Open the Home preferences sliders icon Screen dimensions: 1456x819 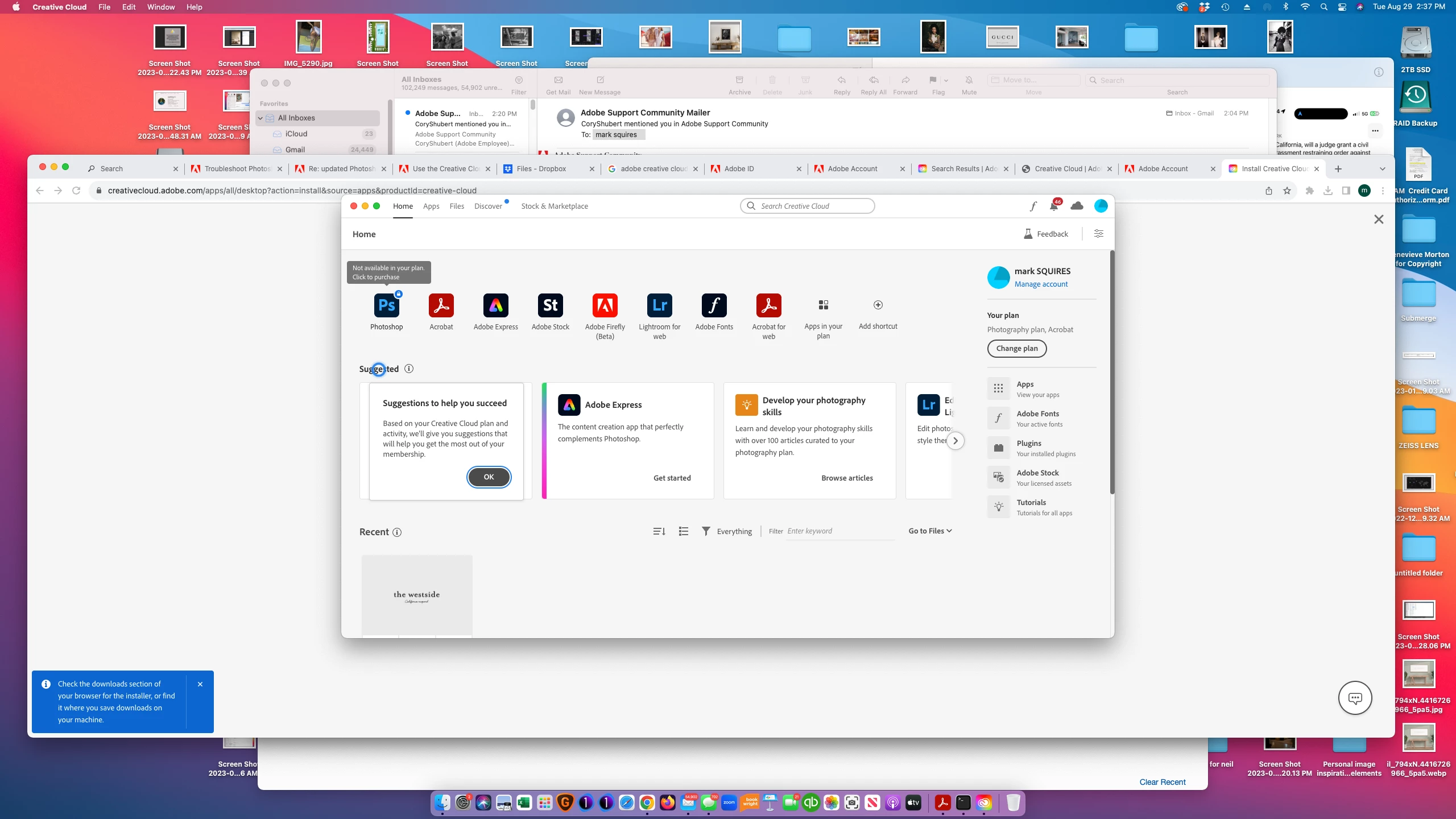point(1099,234)
